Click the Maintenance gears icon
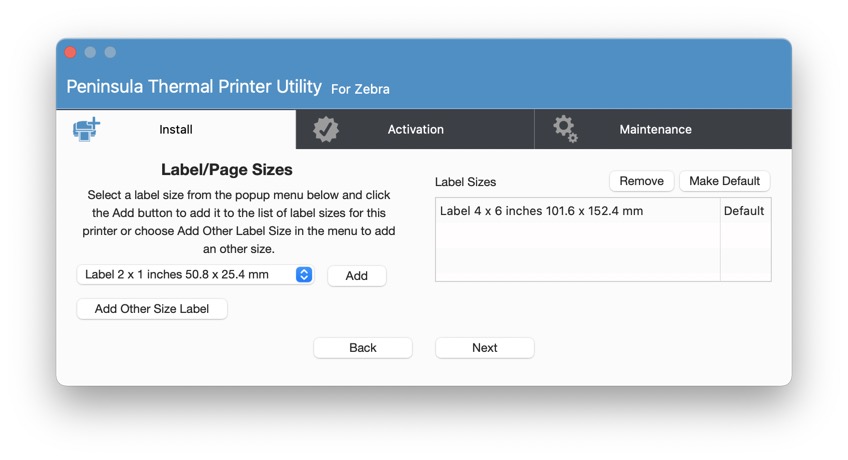The height and width of the screenshot is (460, 848). click(565, 129)
